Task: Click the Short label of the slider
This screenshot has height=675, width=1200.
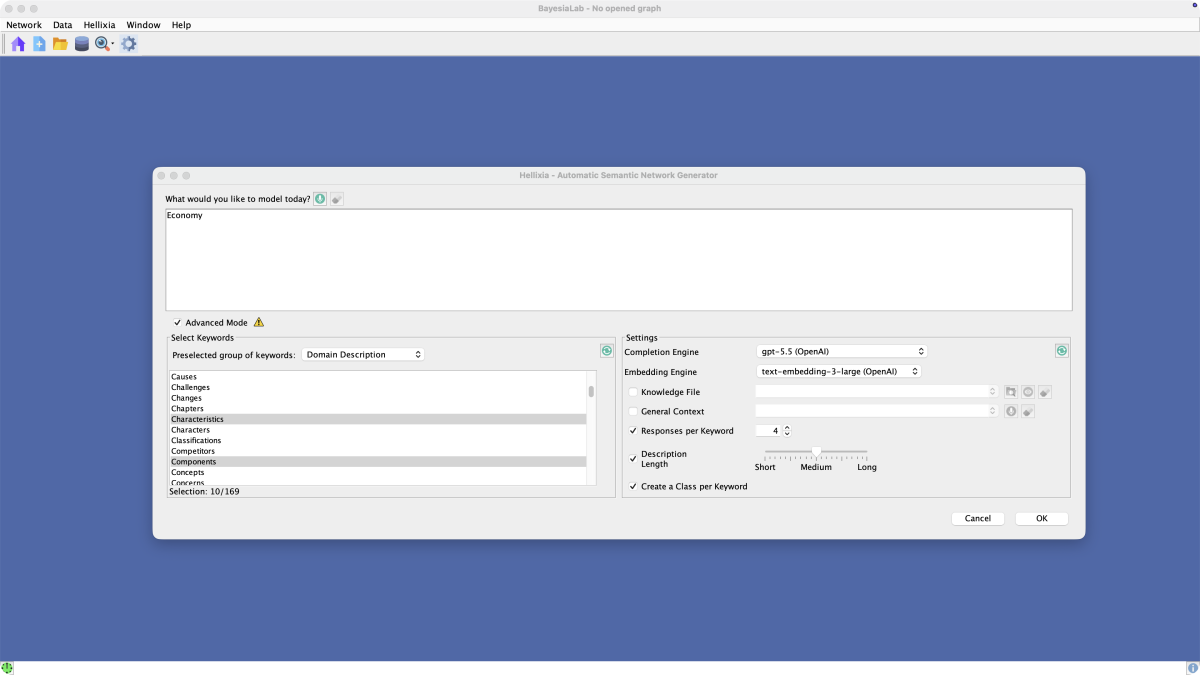Action: tap(765, 467)
